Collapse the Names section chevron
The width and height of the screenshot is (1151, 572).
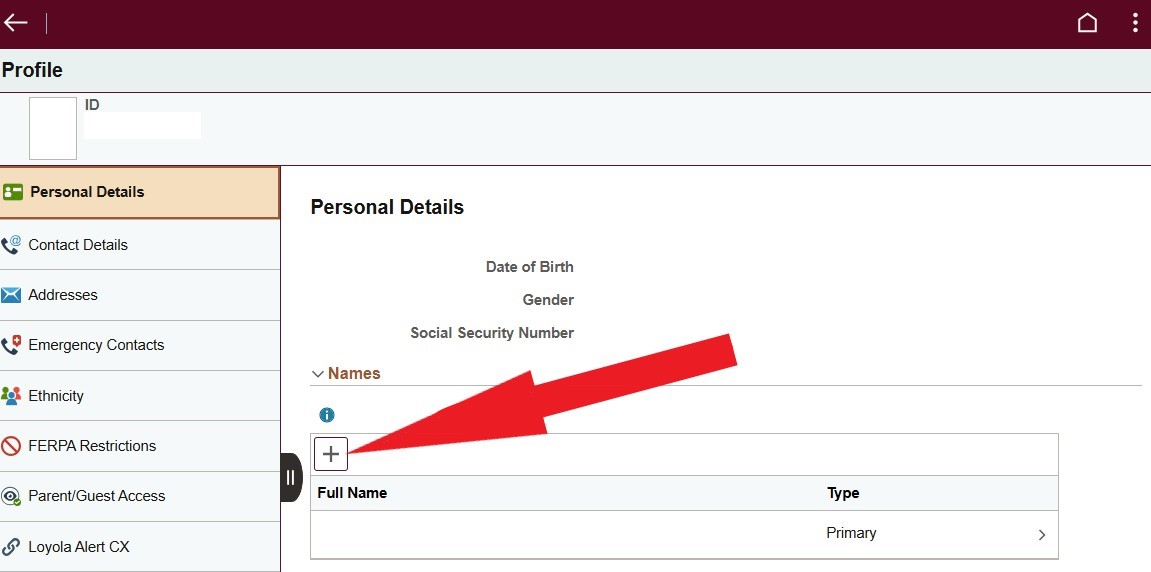point(318,374)
